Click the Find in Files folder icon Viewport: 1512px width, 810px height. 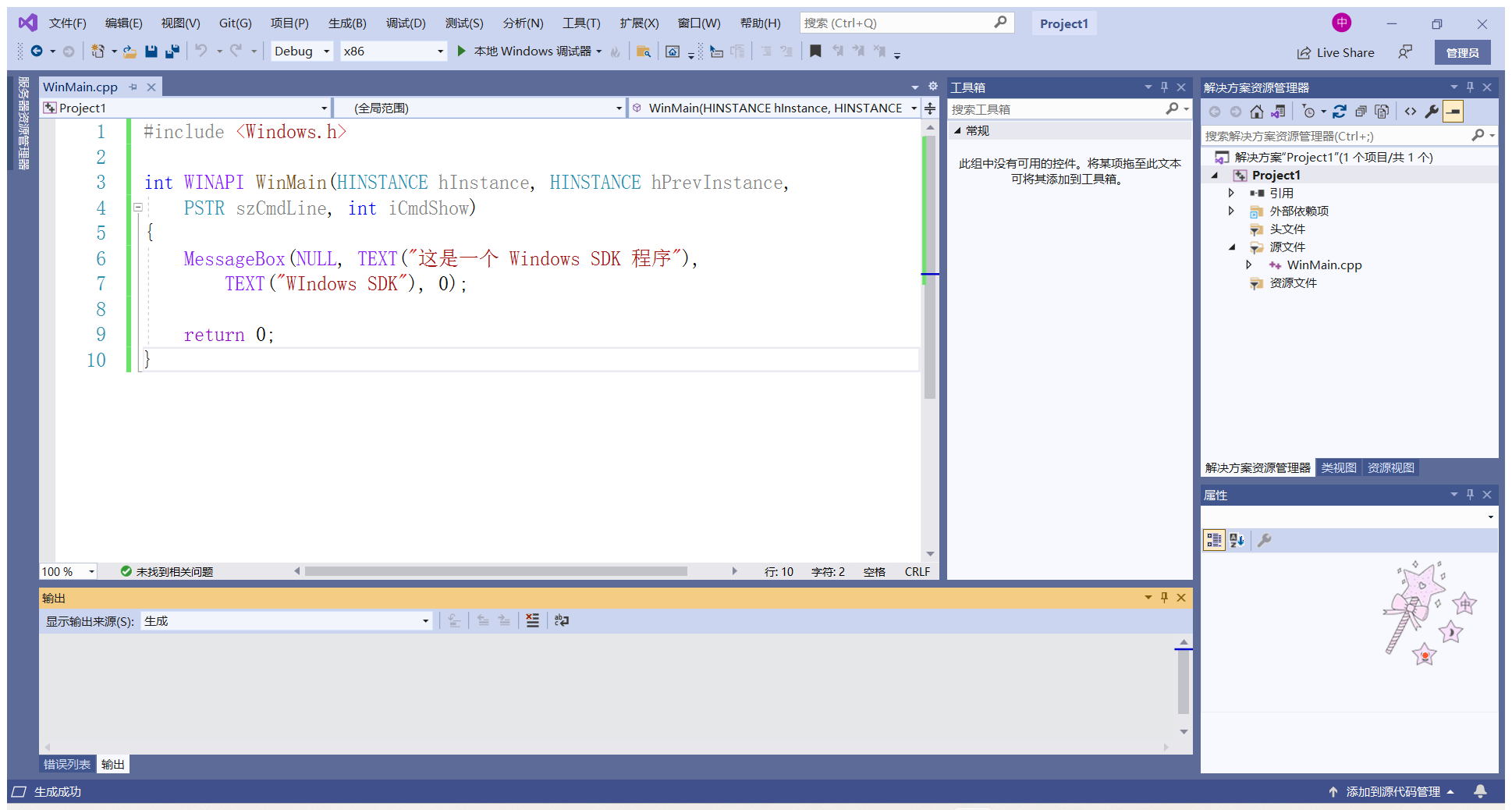point(644,52)
